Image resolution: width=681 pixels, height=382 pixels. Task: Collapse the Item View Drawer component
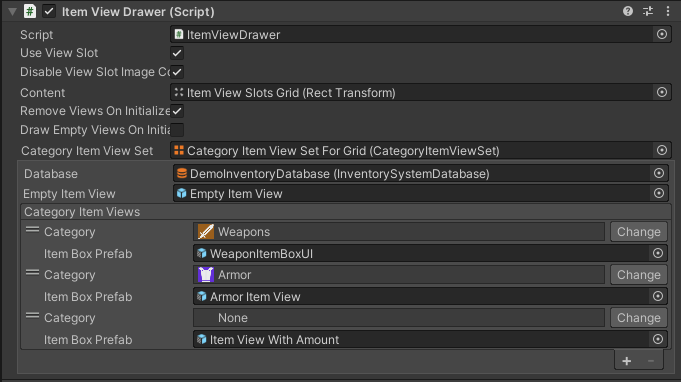13,12
